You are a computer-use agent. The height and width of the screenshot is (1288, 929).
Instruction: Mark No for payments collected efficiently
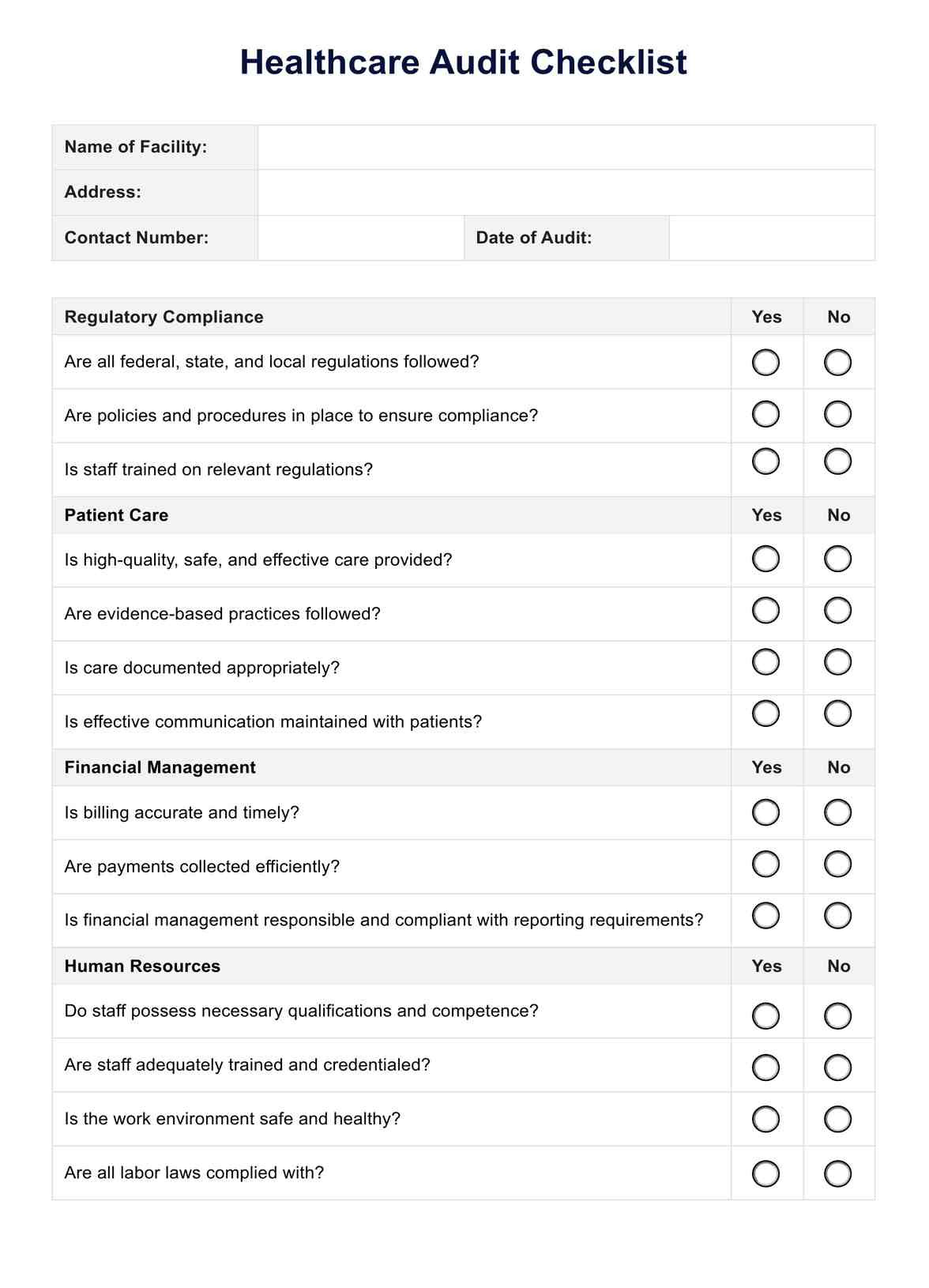click(837, 864)
